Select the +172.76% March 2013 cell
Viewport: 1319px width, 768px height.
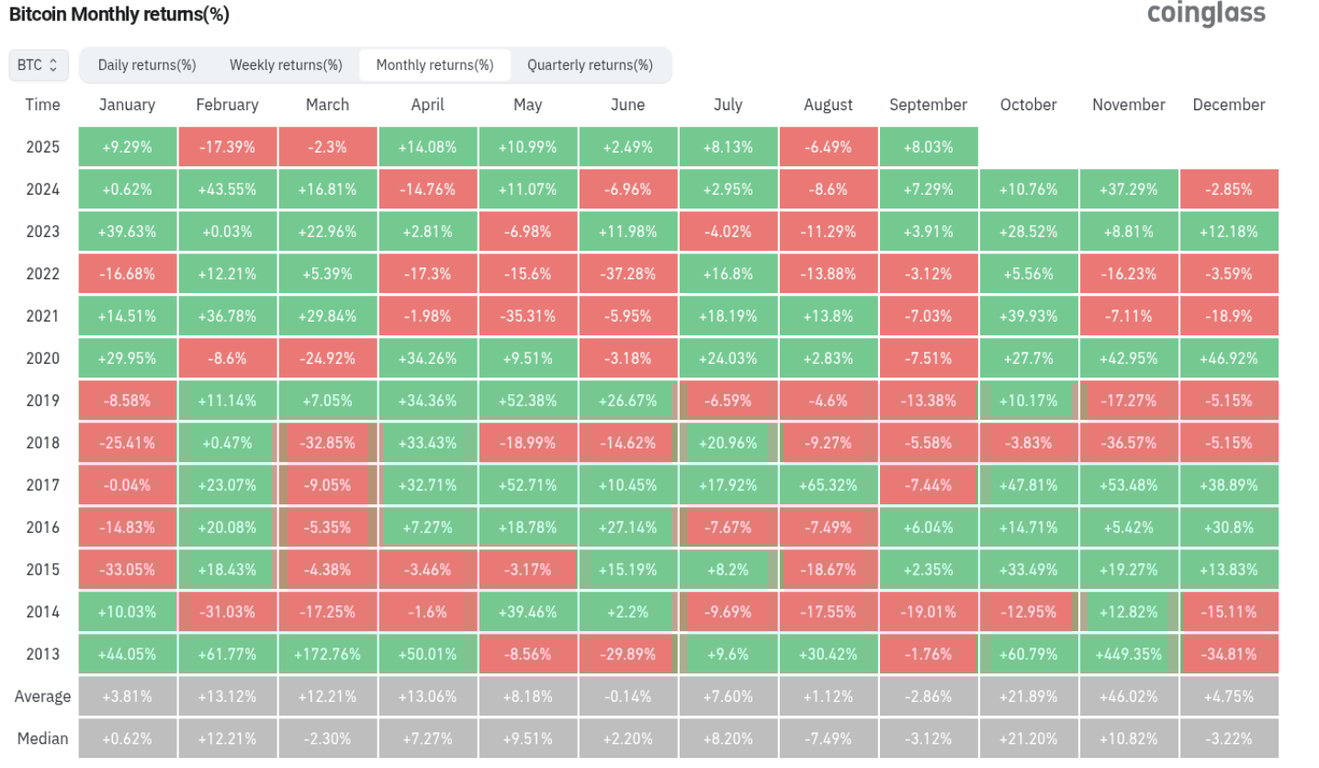tap(327, 654)
